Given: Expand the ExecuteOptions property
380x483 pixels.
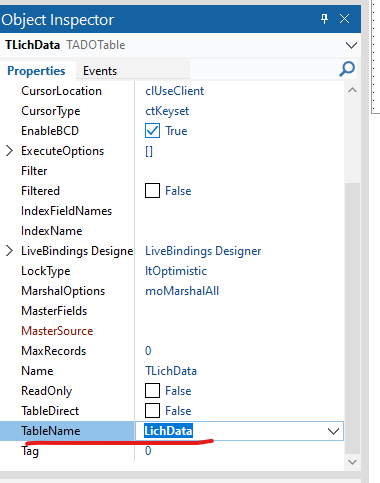Looking at the screenshot, I should 9,151.
